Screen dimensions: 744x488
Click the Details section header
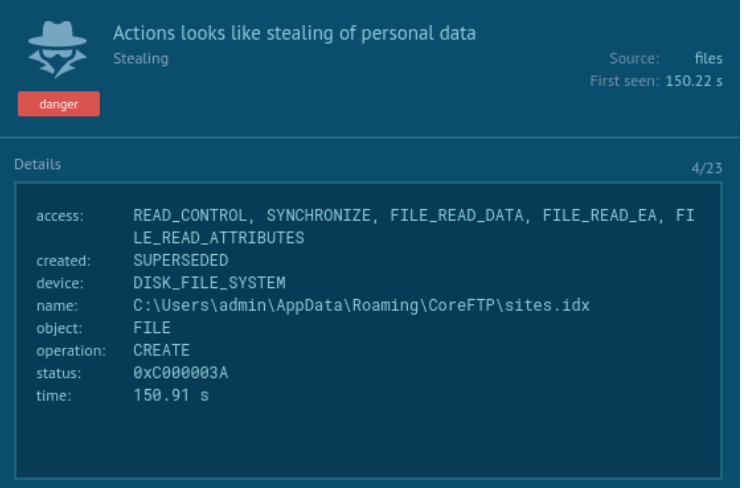click(38, 164)
